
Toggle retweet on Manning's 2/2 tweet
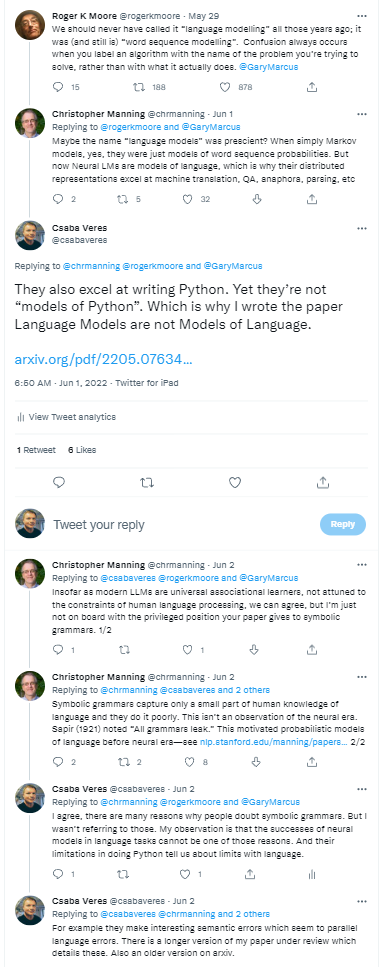(123, 762)
